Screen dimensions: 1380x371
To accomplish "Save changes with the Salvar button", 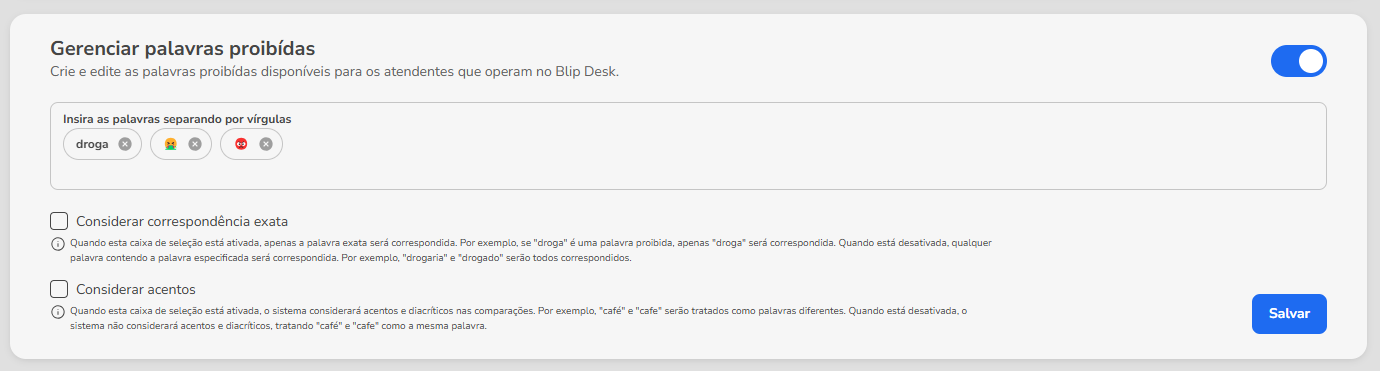I will pyautogui.click(x=1289, y=313).
